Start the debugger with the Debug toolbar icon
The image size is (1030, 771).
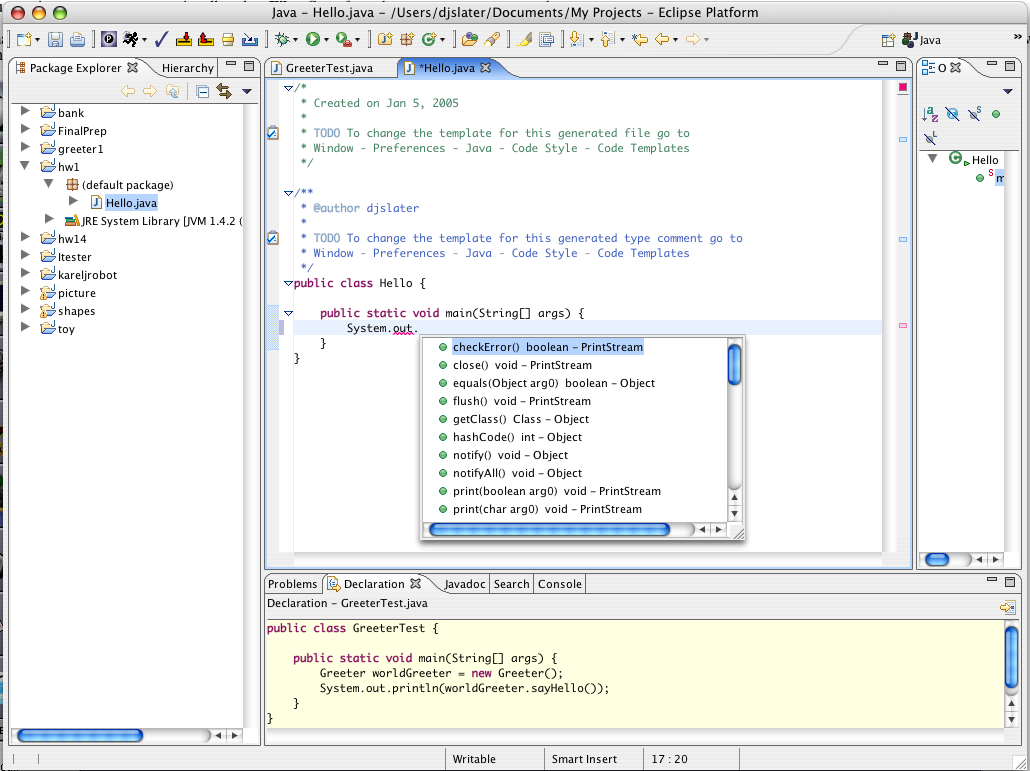[283, 40]
